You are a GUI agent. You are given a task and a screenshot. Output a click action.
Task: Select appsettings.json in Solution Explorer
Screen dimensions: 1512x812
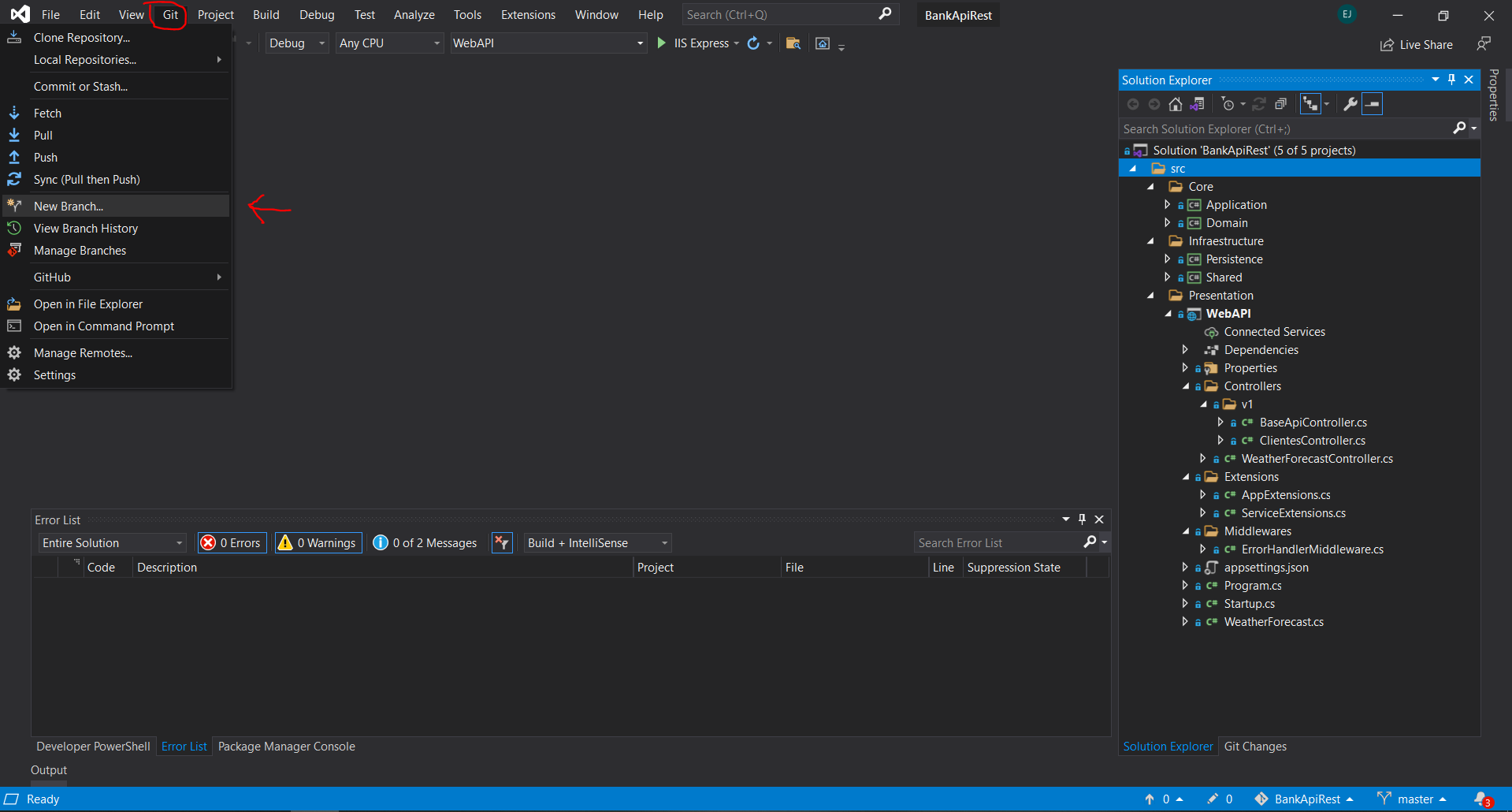[x=1266, y=568]
